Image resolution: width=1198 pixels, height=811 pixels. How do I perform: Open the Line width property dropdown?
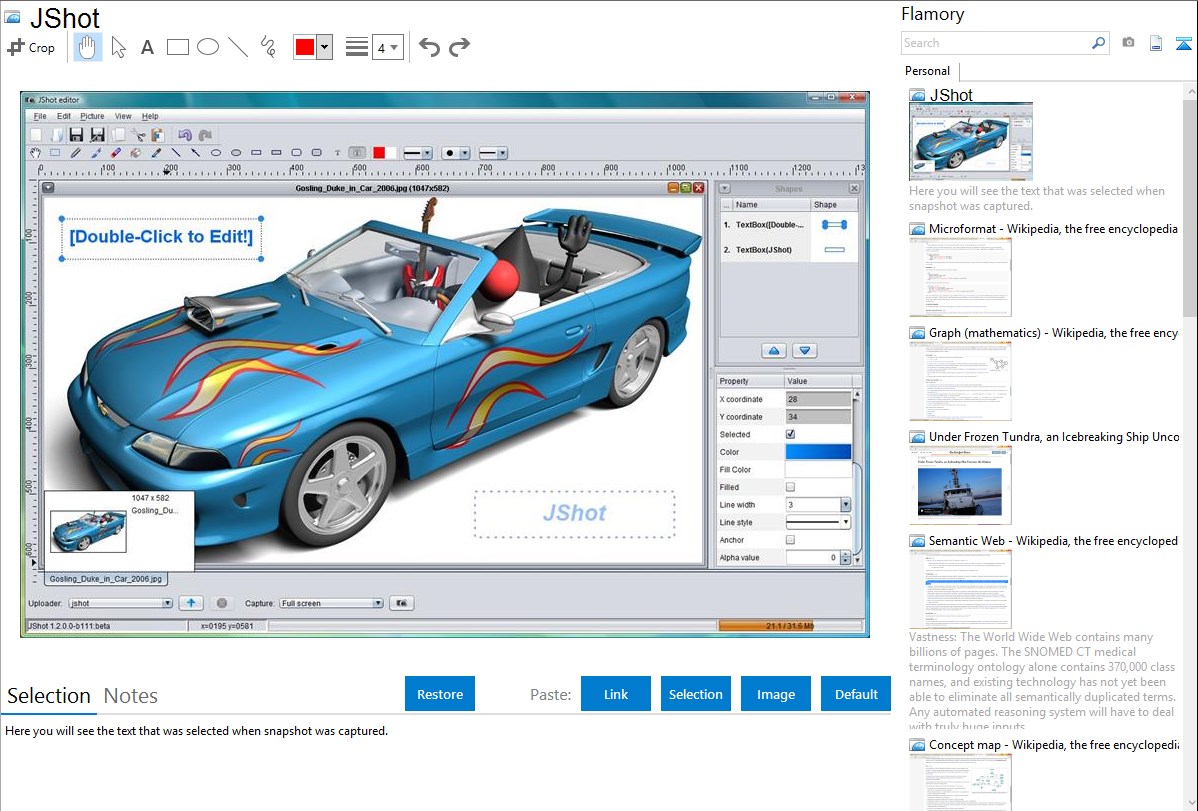pos(845,504)
